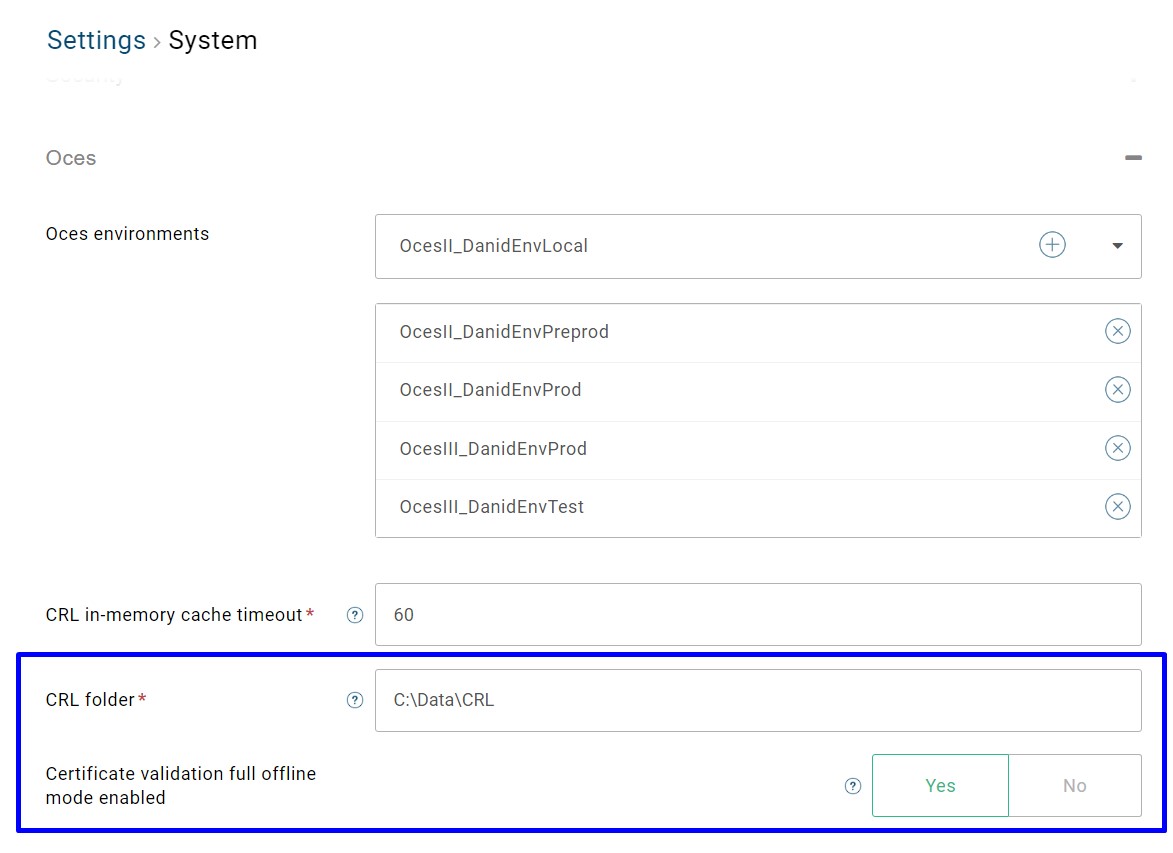Screen dimensions: 1173x853
Task: Select the OcesIII_DanidEnvTest list entry
Action: (x=491, y=507)
